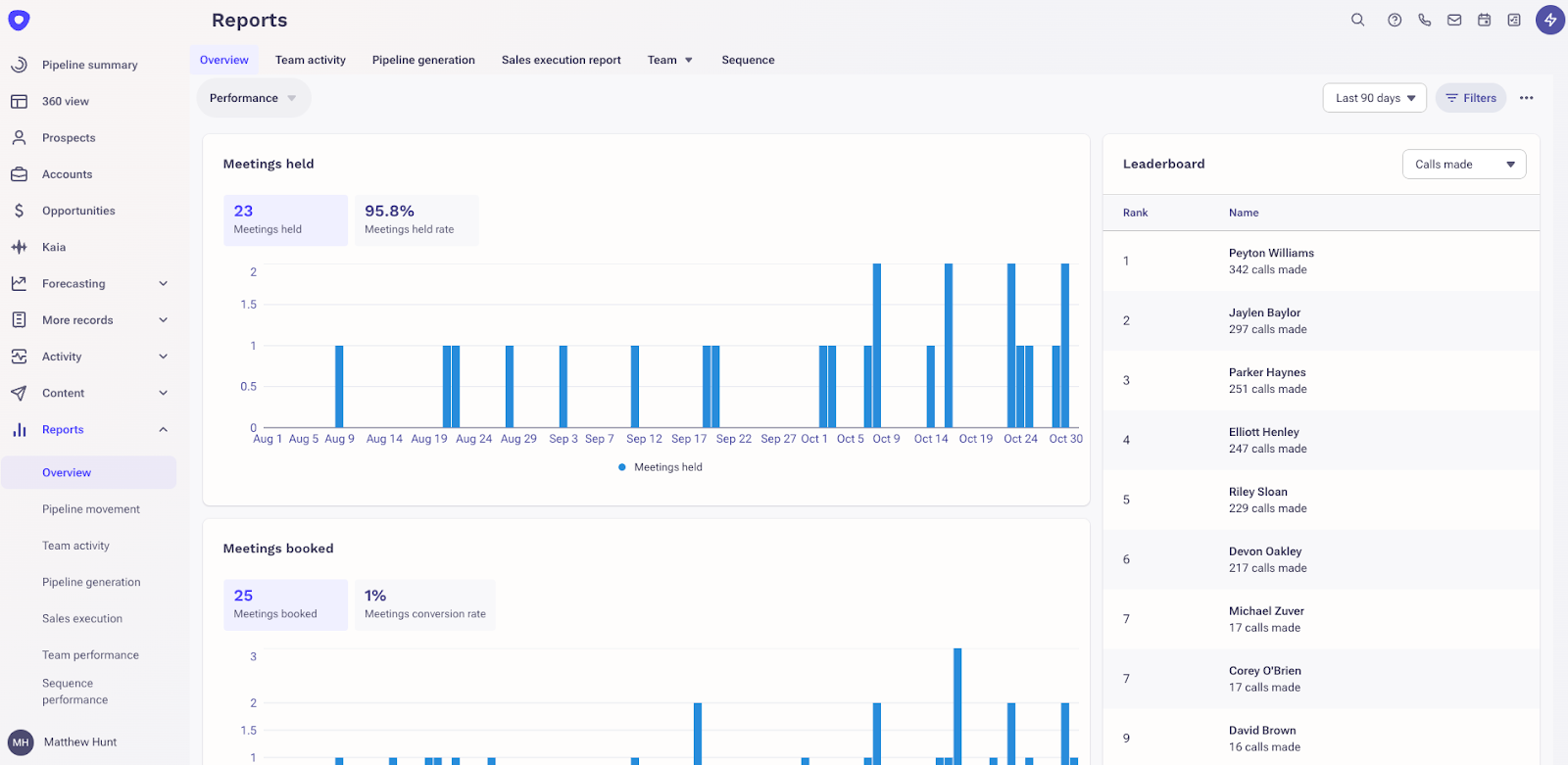This screenshot has height=765, width=1568.
Task: Switch to the Team activity tab
Action: pyautogui.click(x=311, y=60)
